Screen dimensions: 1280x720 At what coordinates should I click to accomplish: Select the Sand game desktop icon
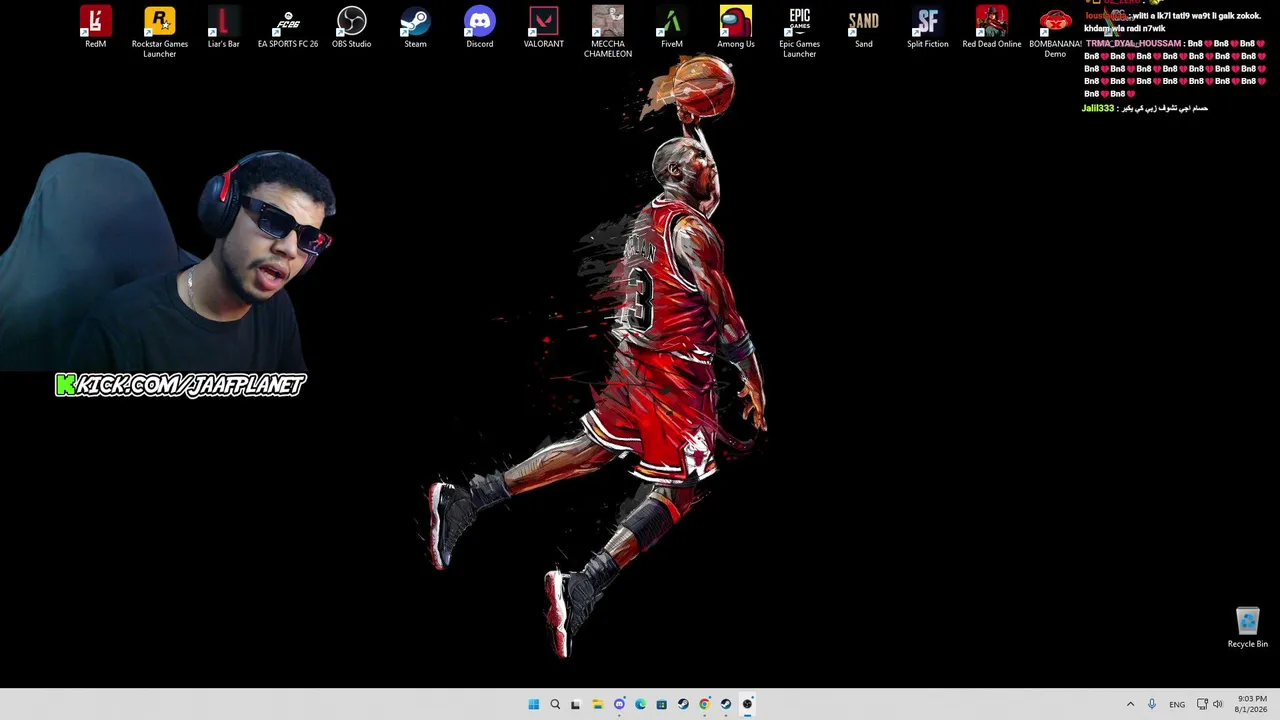click(x=864, y=28)
